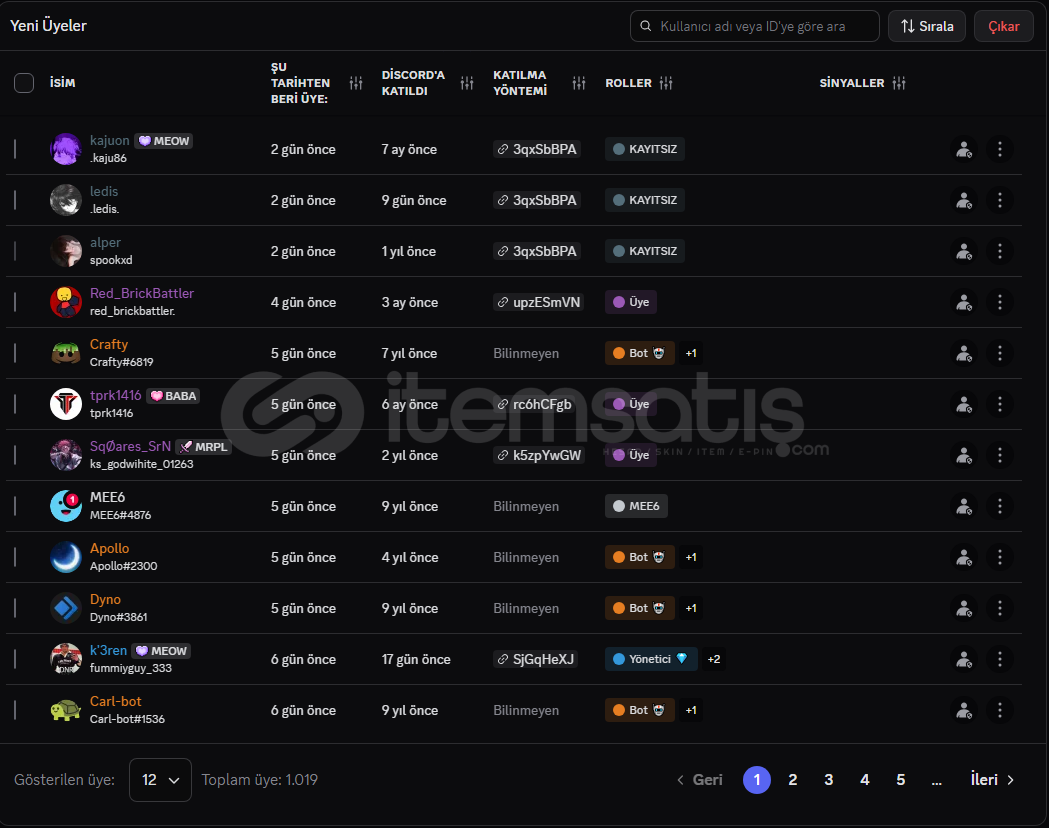The height and width of the screenshot is (828, 1049).
Task: Click moderation view icon for MEE6 row
Action: (963, 506)
